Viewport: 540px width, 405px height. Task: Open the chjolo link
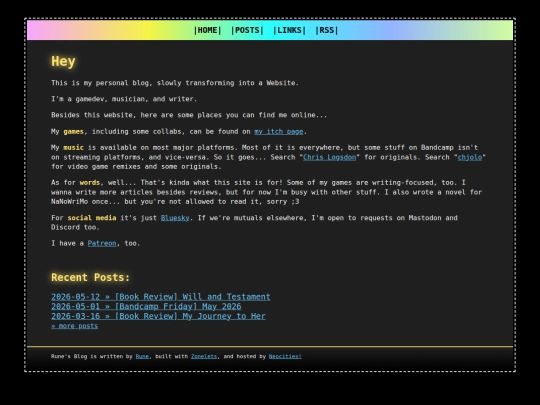tap(470, 157)
